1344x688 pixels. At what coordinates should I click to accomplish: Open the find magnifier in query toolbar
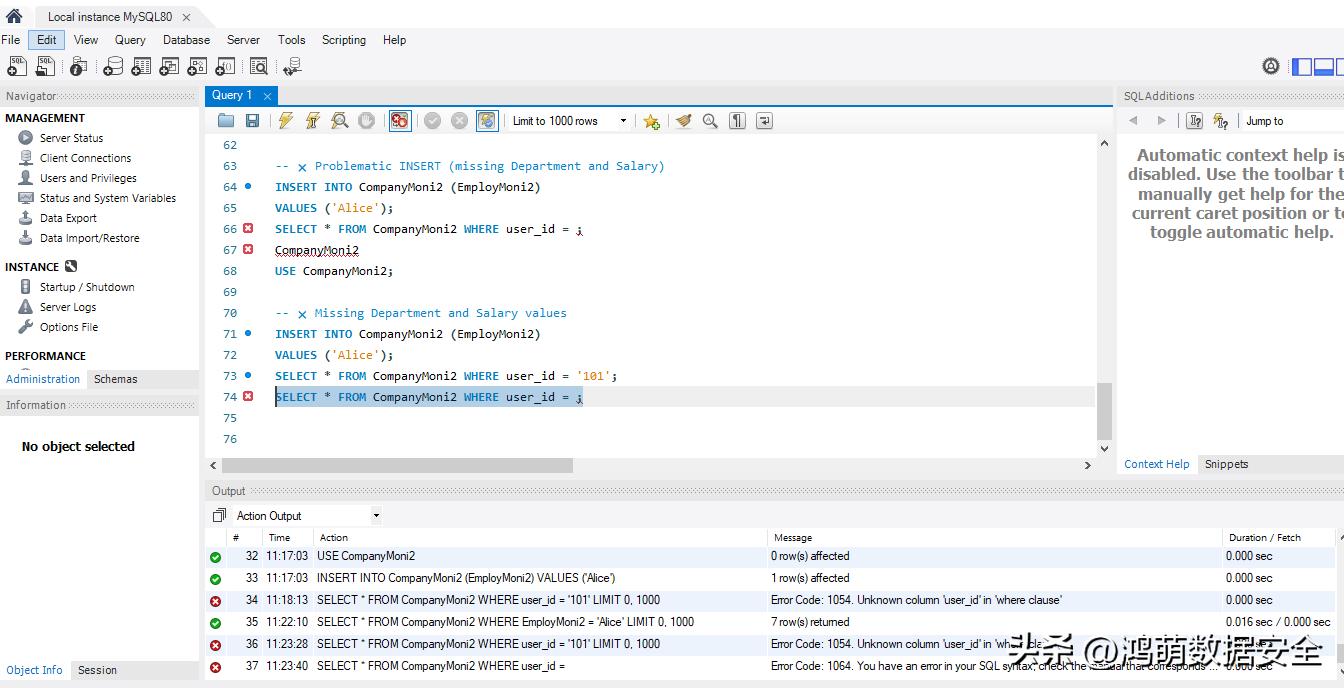coord(710,121)
